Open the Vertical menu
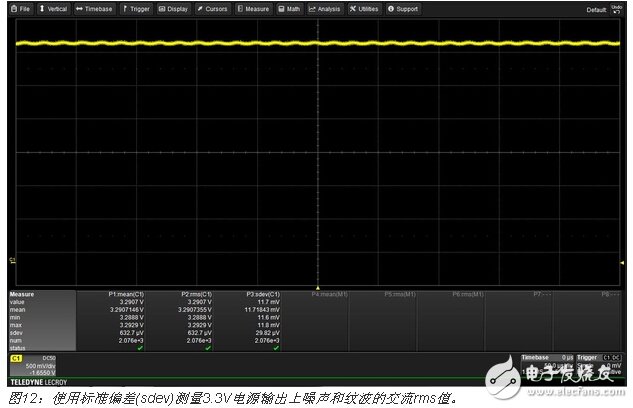The height and width of the screenshot is (408, 633). [54, 8]
